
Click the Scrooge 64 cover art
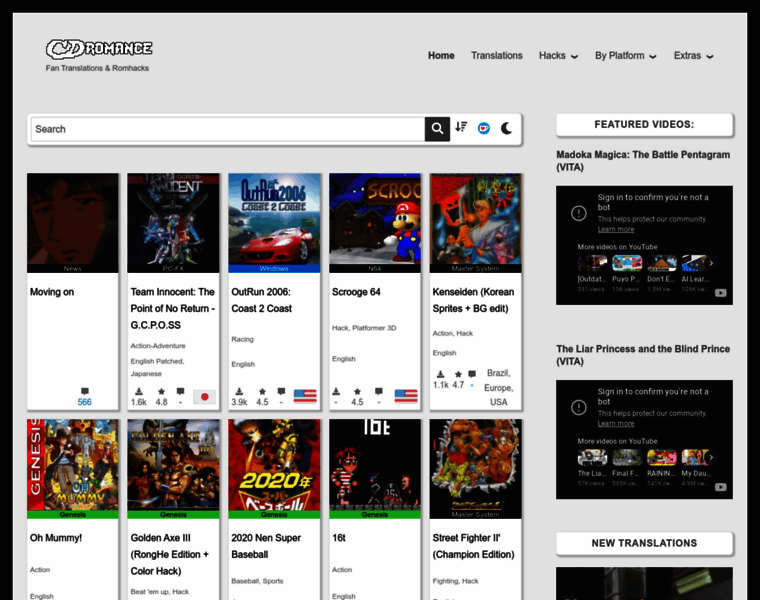pyautogui.click(x=375, y=219)
